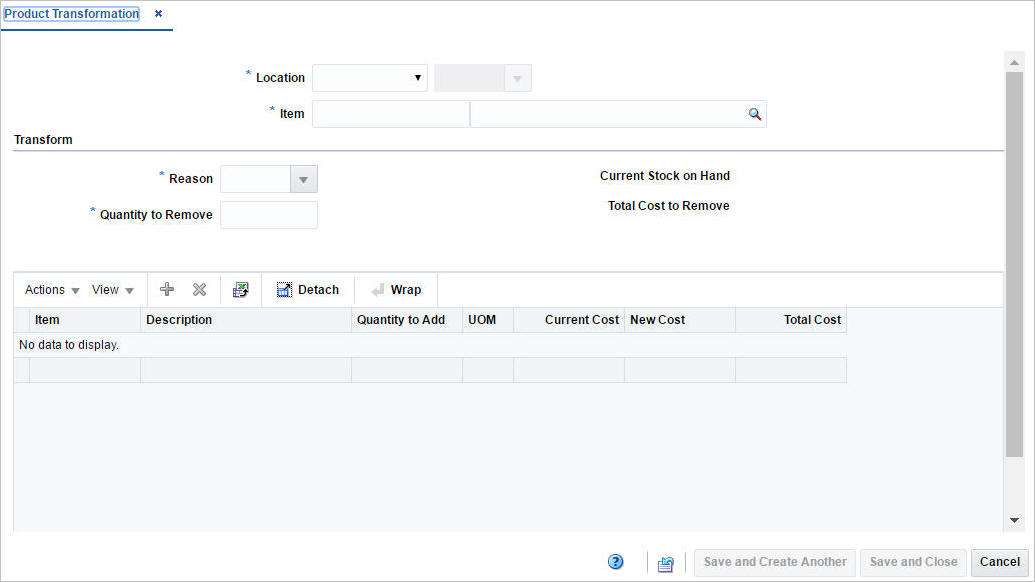Open the Reason dropdown arrow

304,178
